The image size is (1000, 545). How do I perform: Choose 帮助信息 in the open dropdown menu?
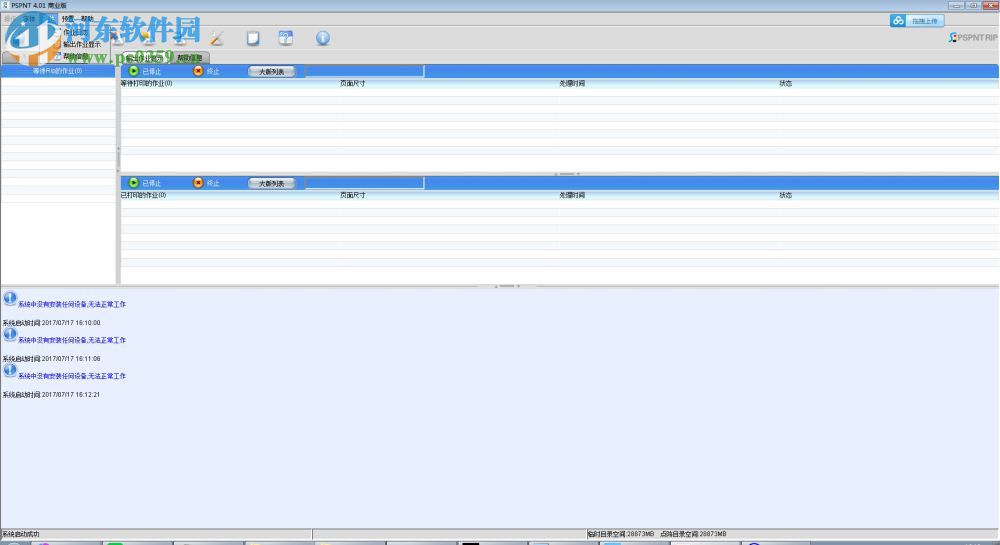[75, 57]
